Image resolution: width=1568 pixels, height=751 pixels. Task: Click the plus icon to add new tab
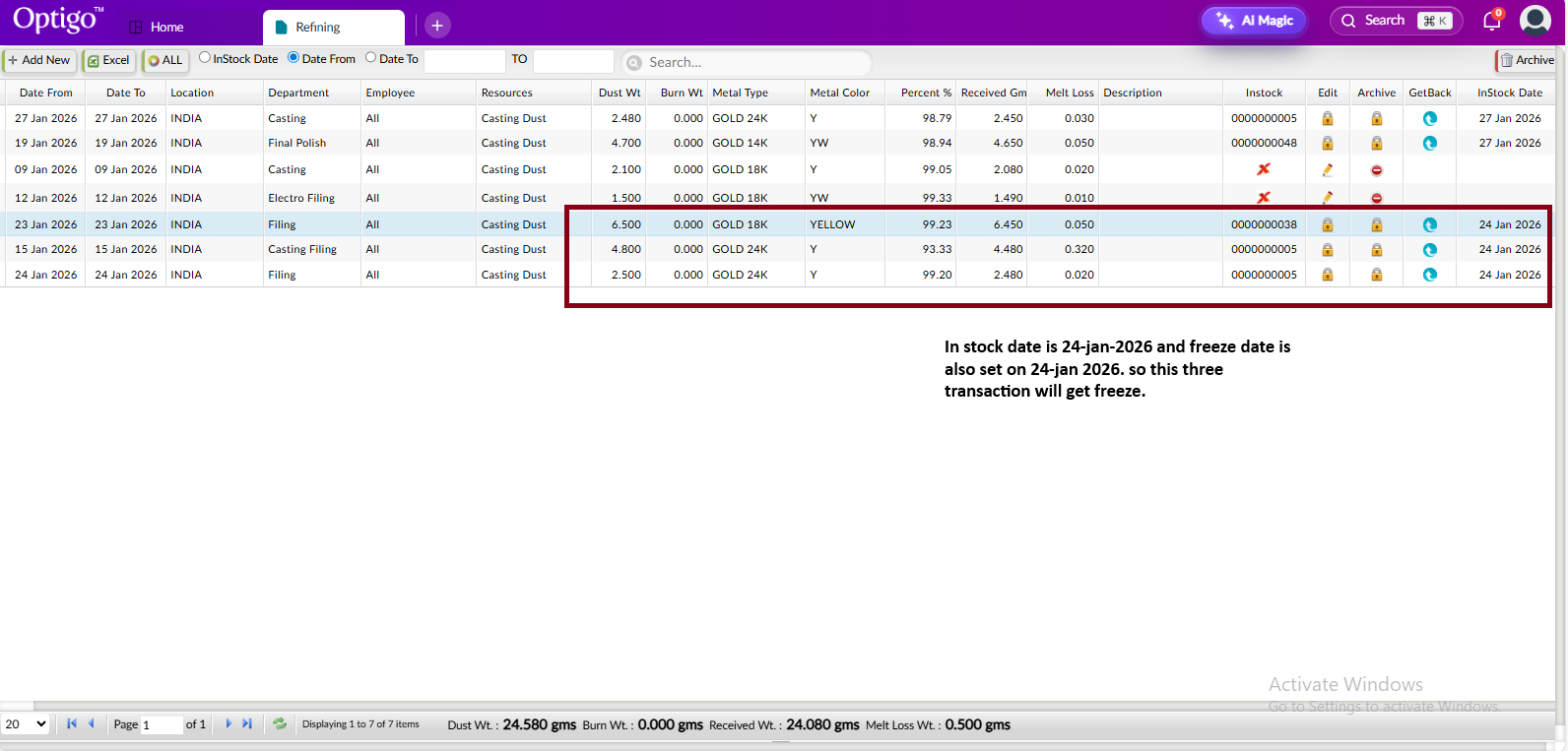[x=437, y=26]
